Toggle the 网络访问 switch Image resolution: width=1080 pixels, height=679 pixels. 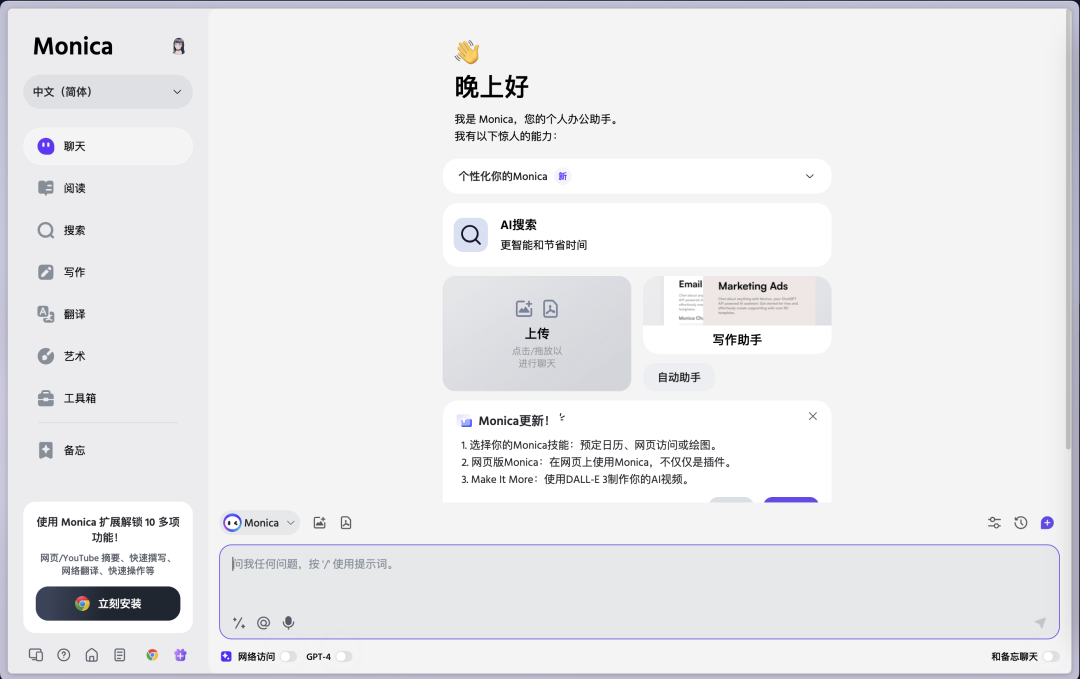pyautogui.click(x=289, y=656)
